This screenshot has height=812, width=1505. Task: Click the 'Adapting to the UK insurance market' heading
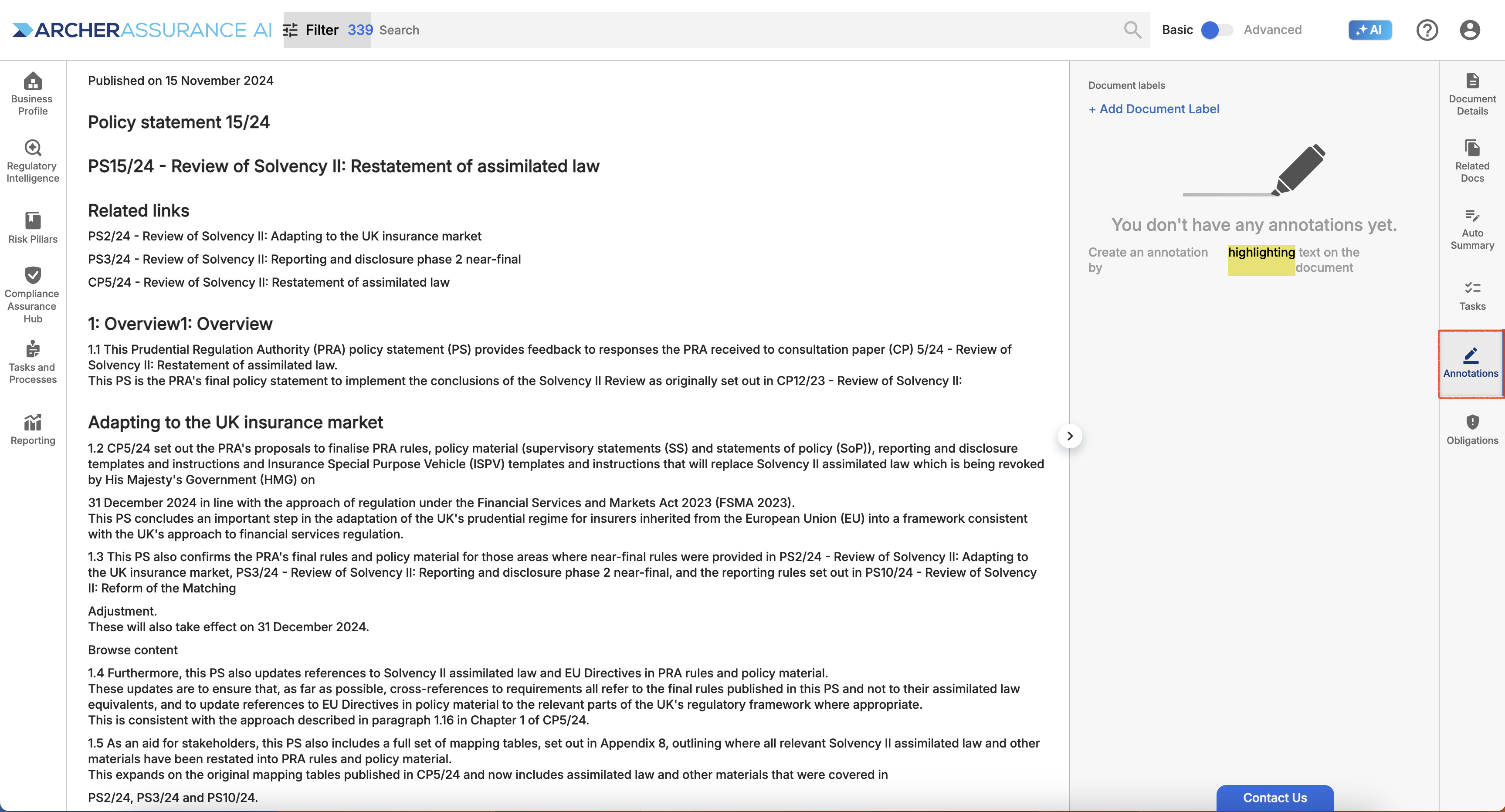point(235,422)
